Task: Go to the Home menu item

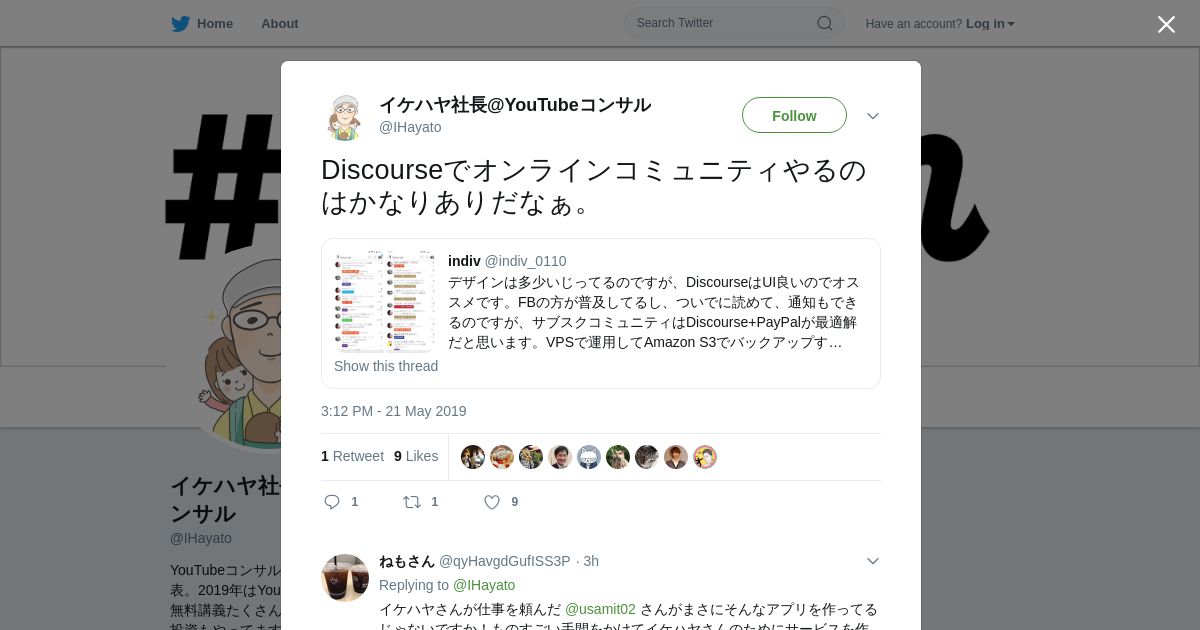Action: pyautogui.click(x=215, y=24)
